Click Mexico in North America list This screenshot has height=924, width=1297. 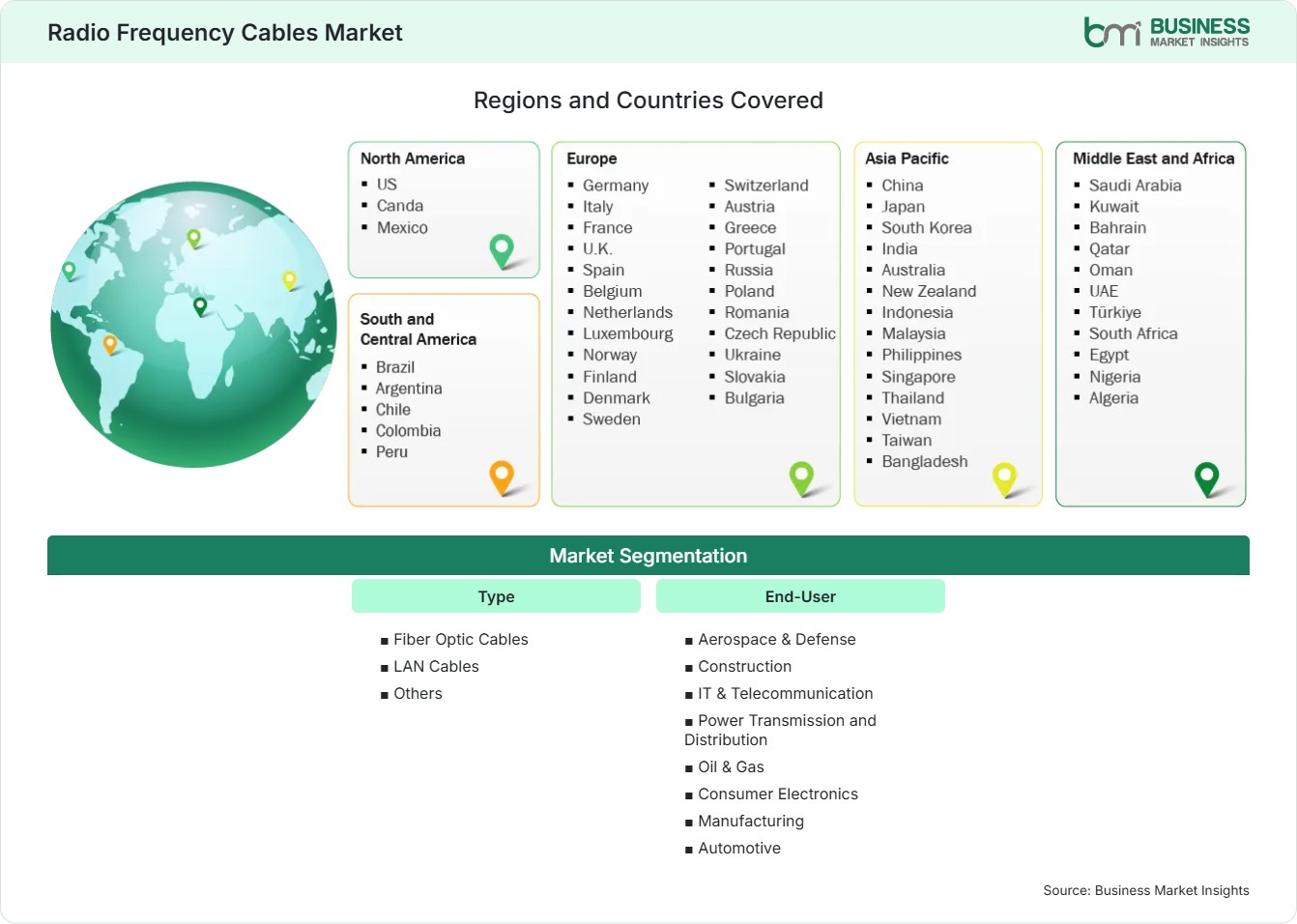pos(402,228)
